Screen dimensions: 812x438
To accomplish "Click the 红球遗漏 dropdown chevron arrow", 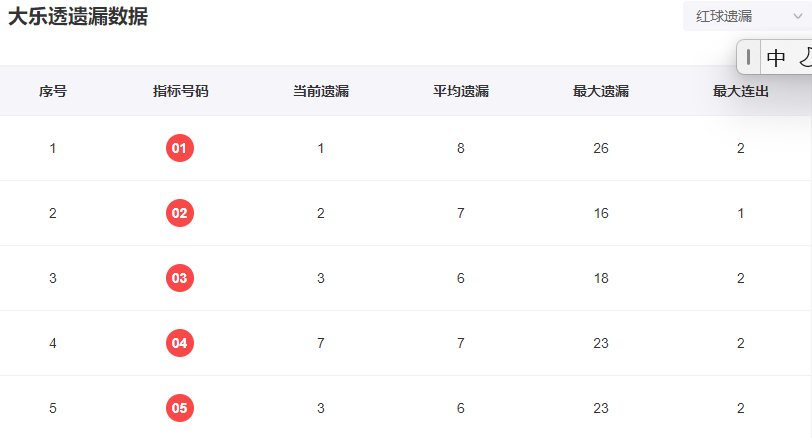I will click(x=797, y=16).
